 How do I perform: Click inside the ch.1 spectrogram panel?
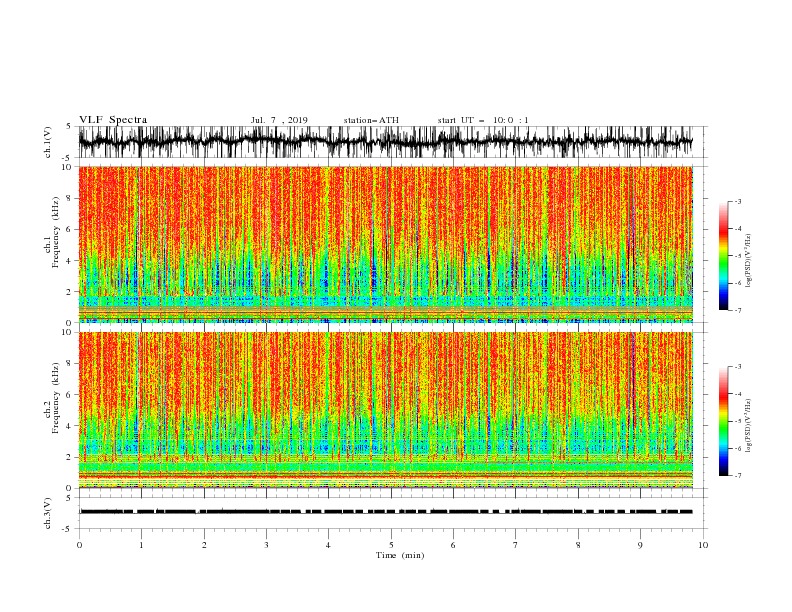385,244
